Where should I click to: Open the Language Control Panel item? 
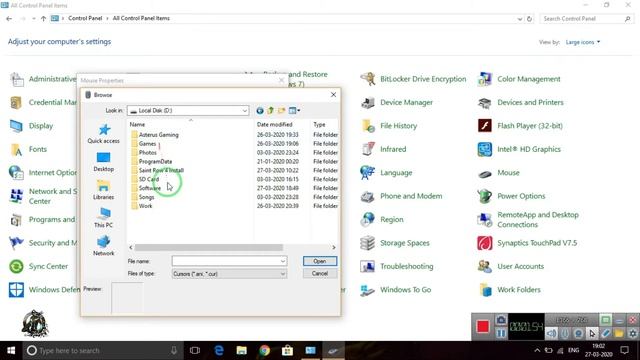point(386,173)
